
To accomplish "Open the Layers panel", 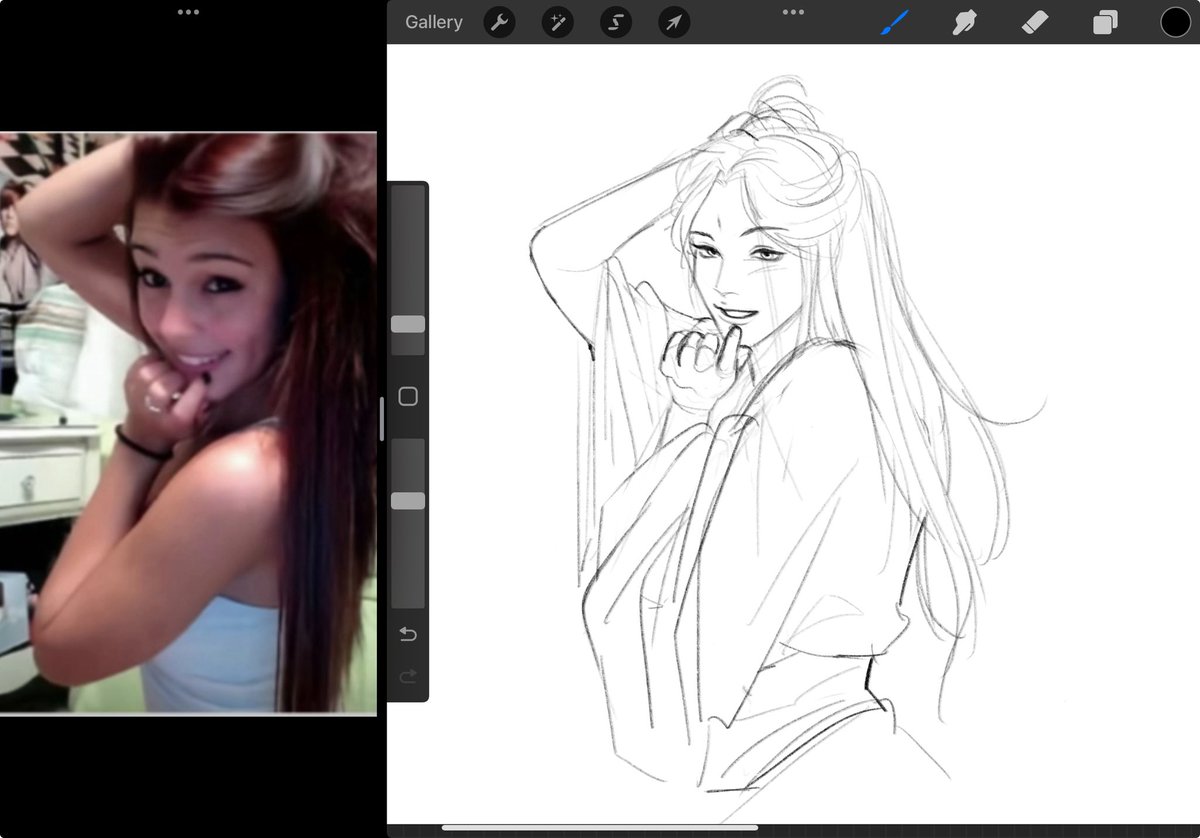I will point(1104,21).
